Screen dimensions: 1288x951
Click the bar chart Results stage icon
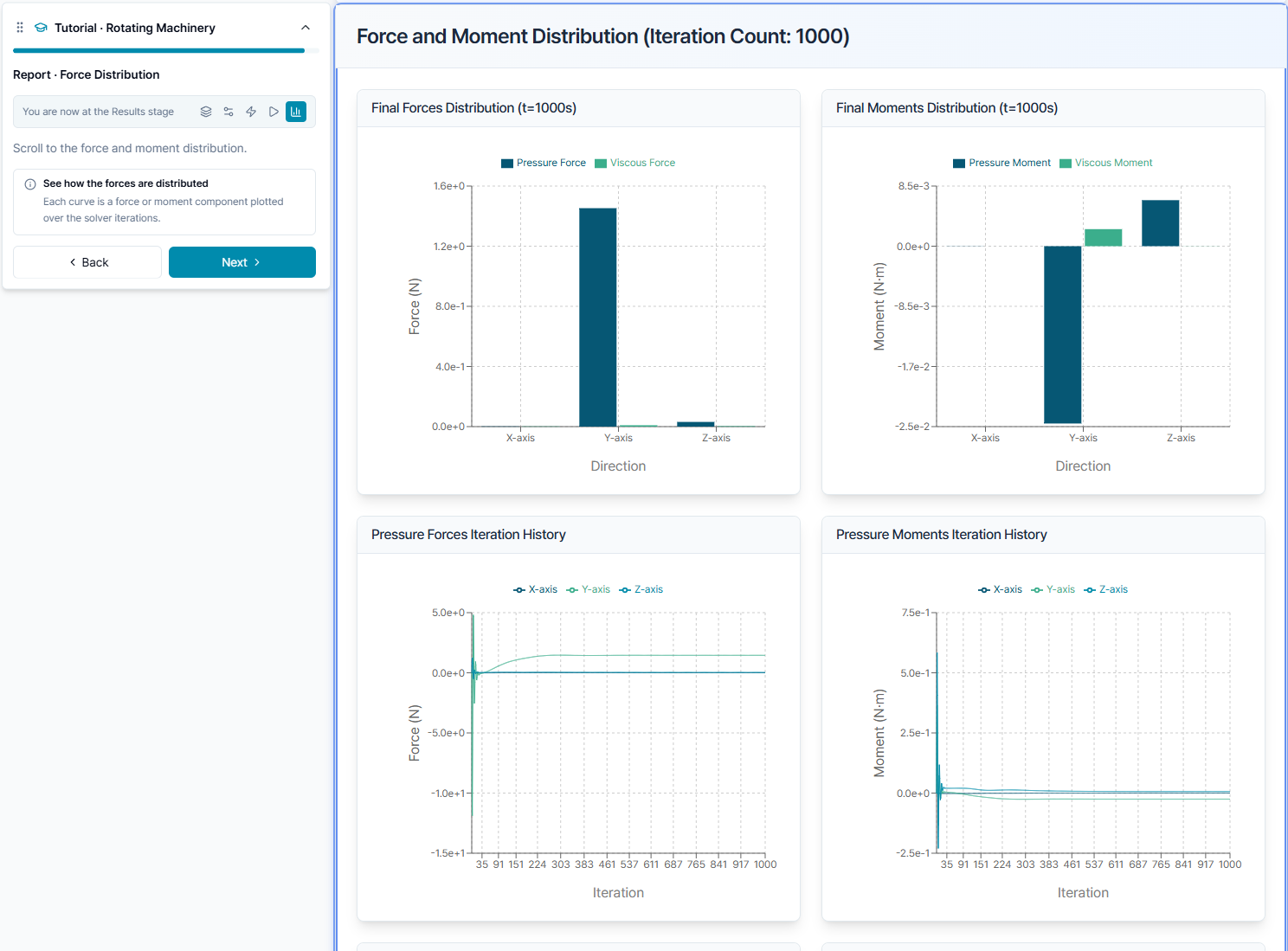[x=296, y=112]
